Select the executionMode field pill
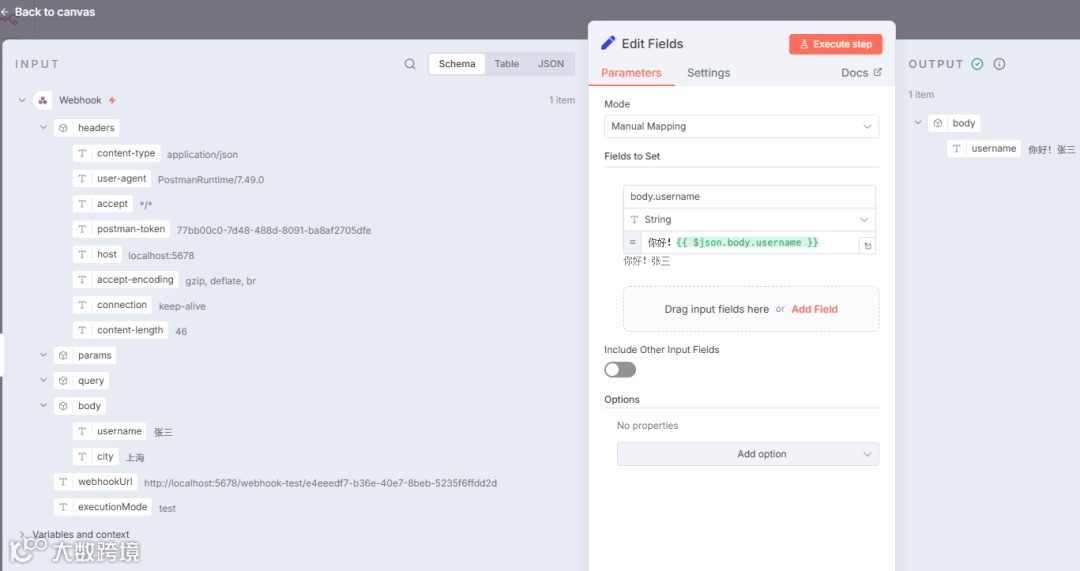The image size is (1080, 571). point(103,508)
